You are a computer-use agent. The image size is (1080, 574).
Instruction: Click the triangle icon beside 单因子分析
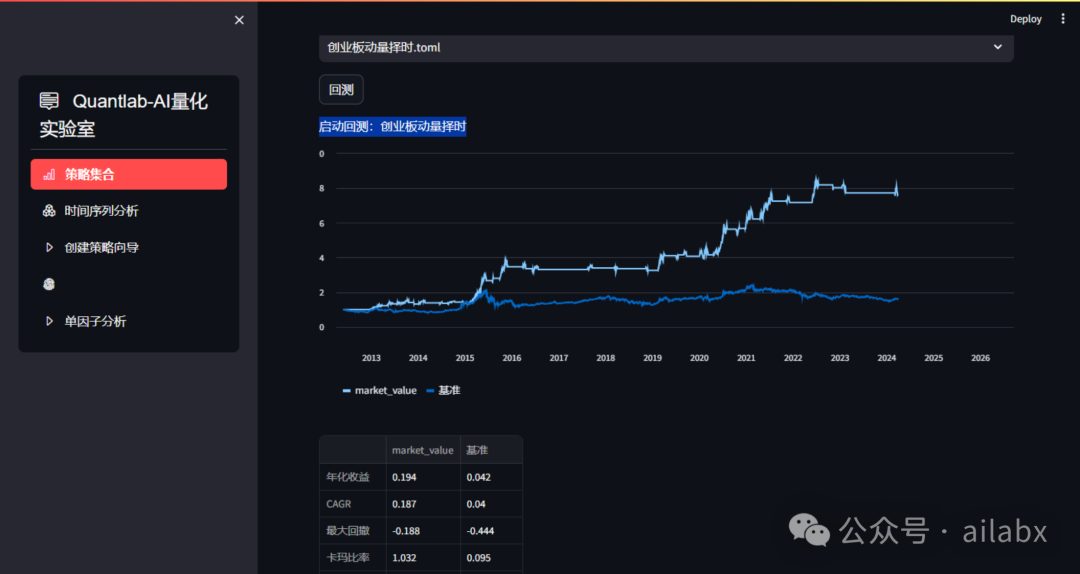tap(49, 321)
